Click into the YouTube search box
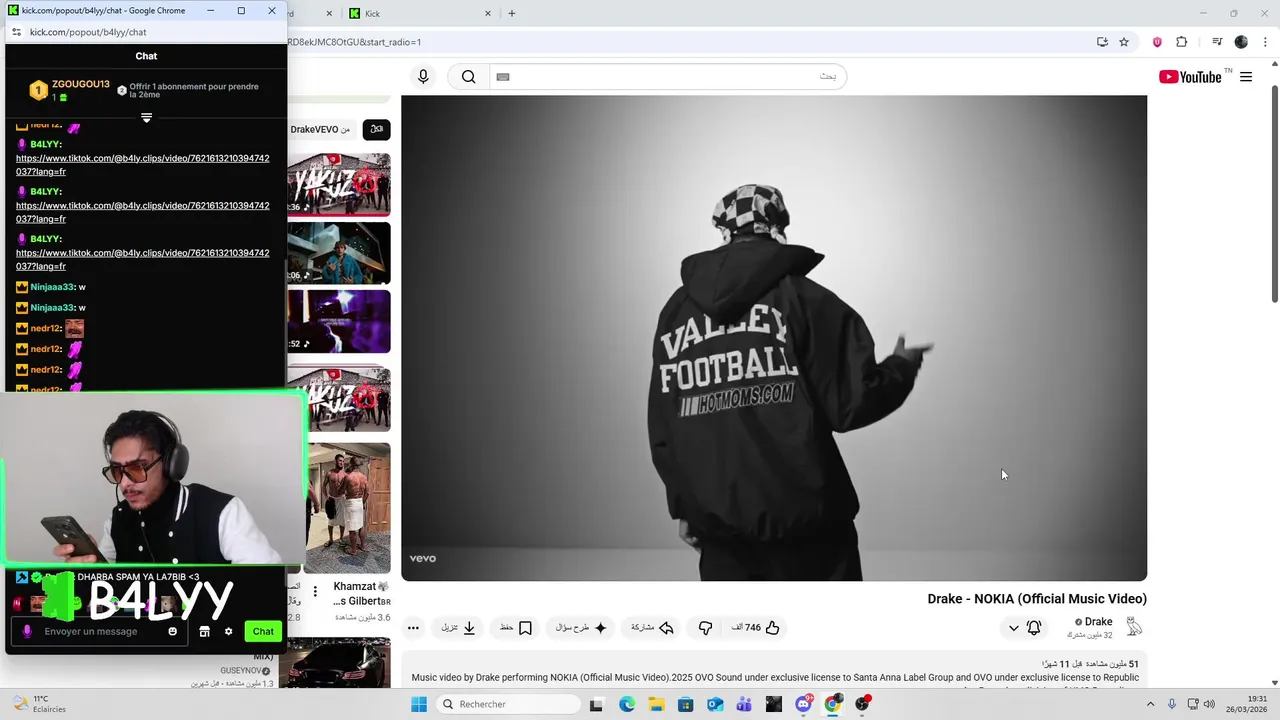The image size is (1280, 720). (x=668, y=77)
